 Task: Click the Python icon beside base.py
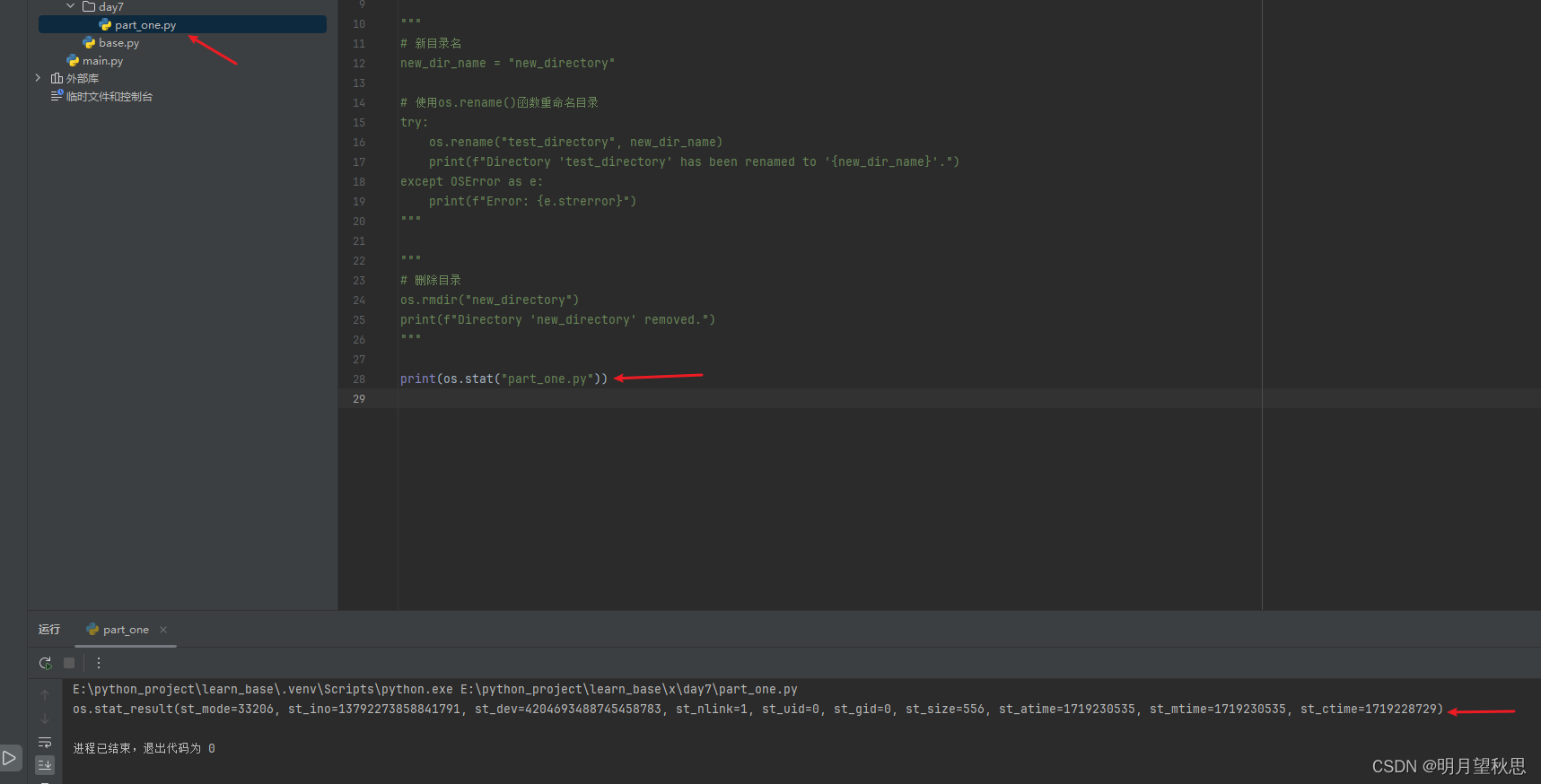click(89, 43)
